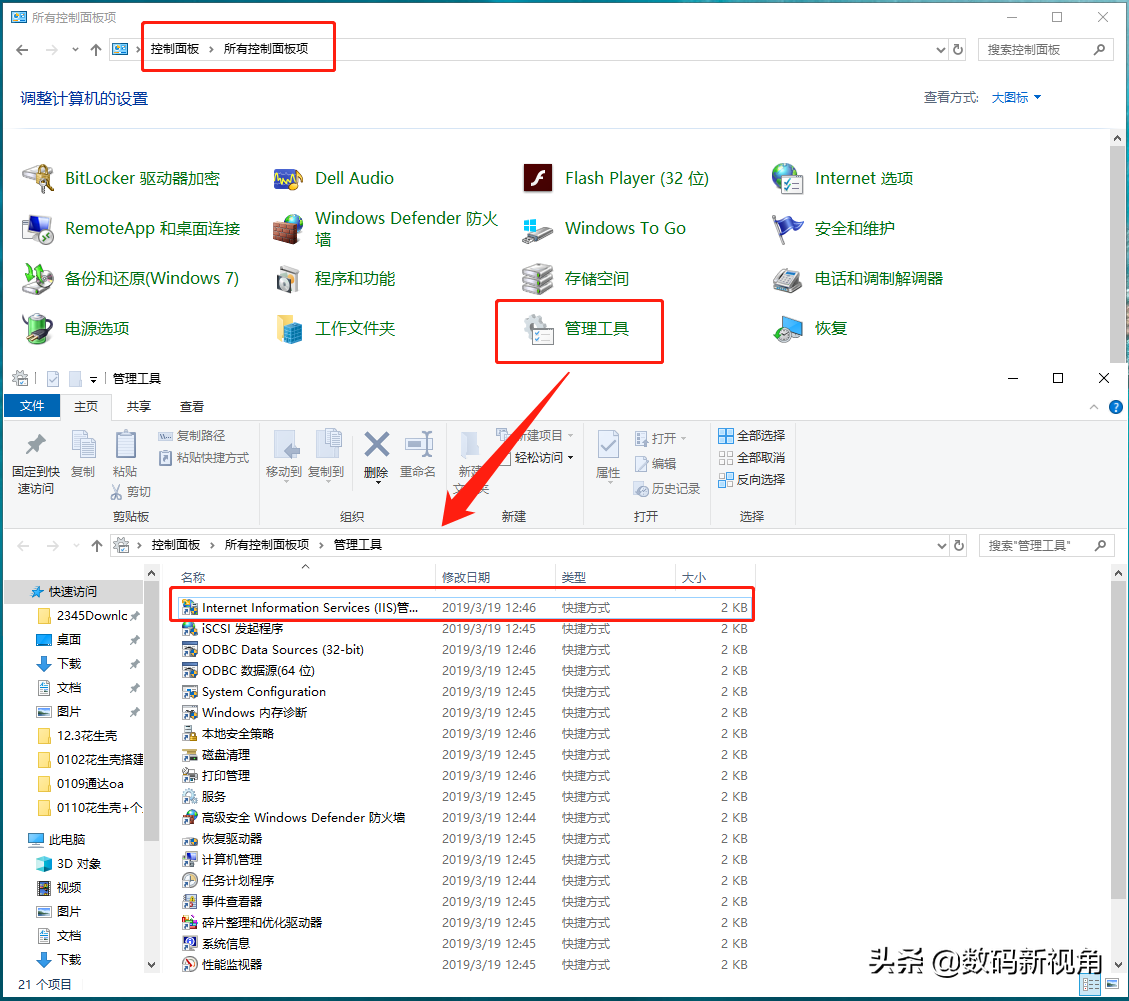Select System Configuration row
Viewport: 1129px width, 1001px height.
(x=462, y=691)
